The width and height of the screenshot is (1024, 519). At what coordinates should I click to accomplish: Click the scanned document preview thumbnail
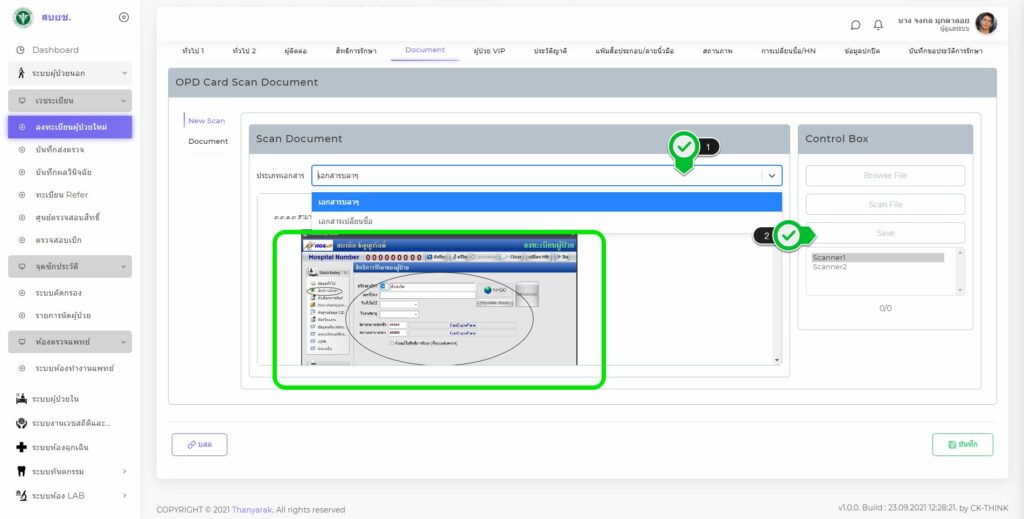439,309
